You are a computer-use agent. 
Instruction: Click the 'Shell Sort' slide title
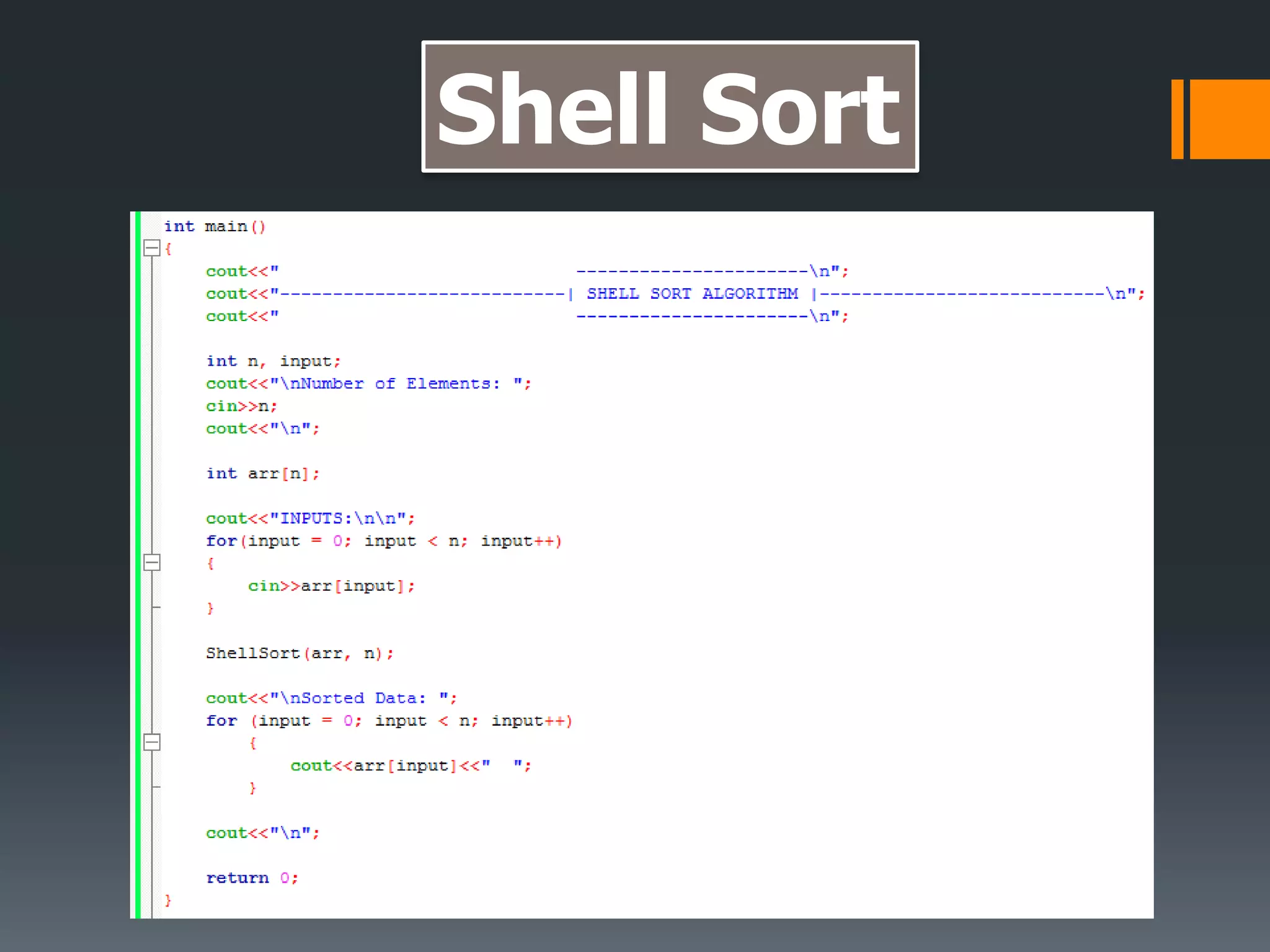pyautogui.click(x=670, y=107)
